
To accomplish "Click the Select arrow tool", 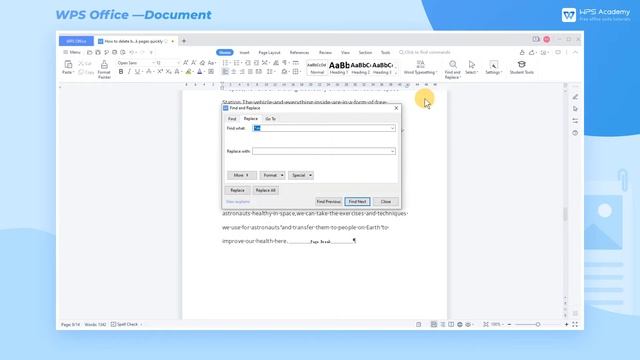I will pyautogui.click(x=472, y=67).
